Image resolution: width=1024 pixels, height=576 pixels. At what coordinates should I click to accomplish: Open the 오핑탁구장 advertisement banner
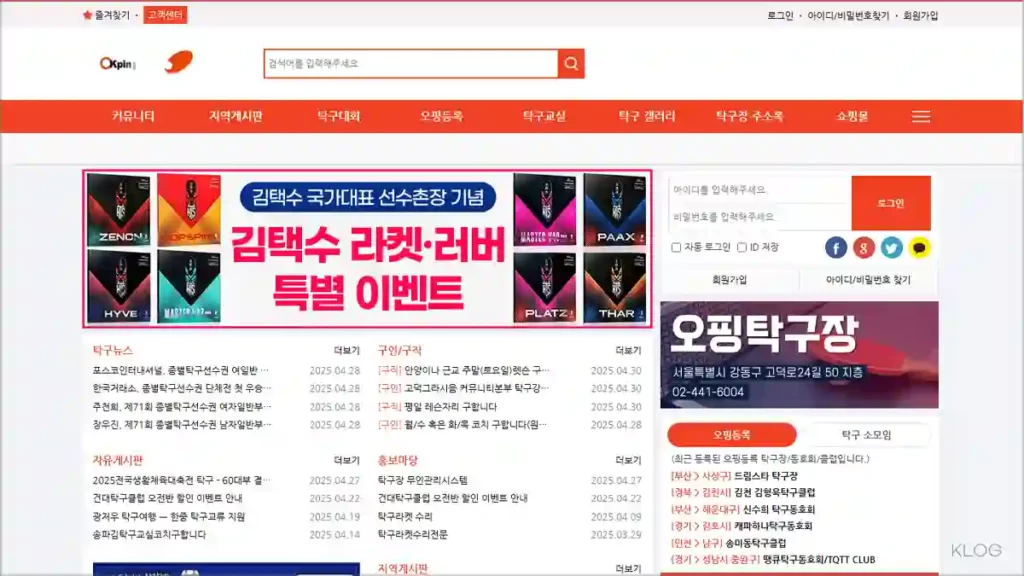799,355
